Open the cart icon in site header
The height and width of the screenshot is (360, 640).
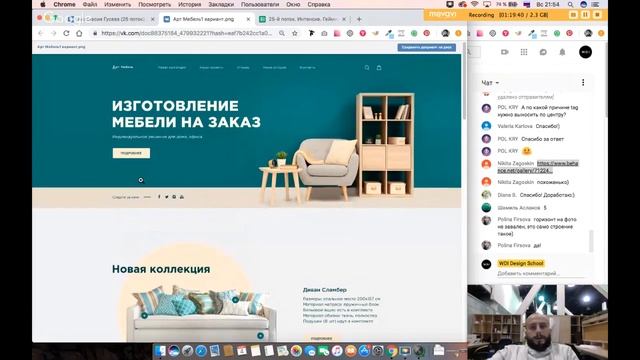pos(379,68)
